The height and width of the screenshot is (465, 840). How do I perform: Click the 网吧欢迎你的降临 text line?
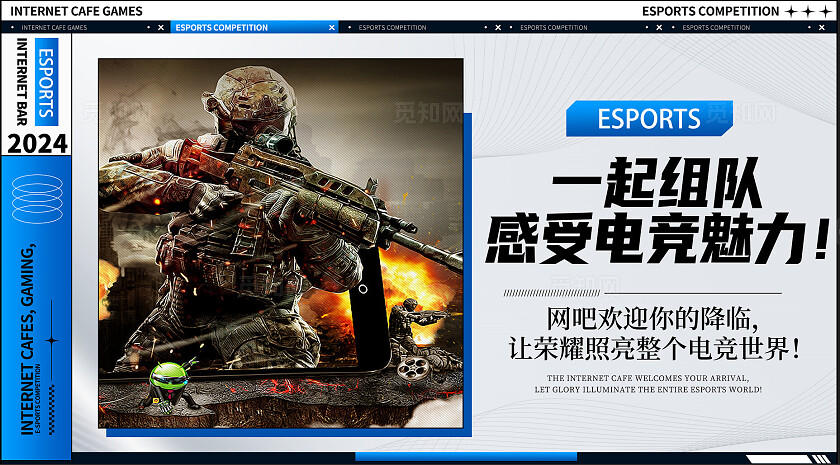(x=646, y=320)
